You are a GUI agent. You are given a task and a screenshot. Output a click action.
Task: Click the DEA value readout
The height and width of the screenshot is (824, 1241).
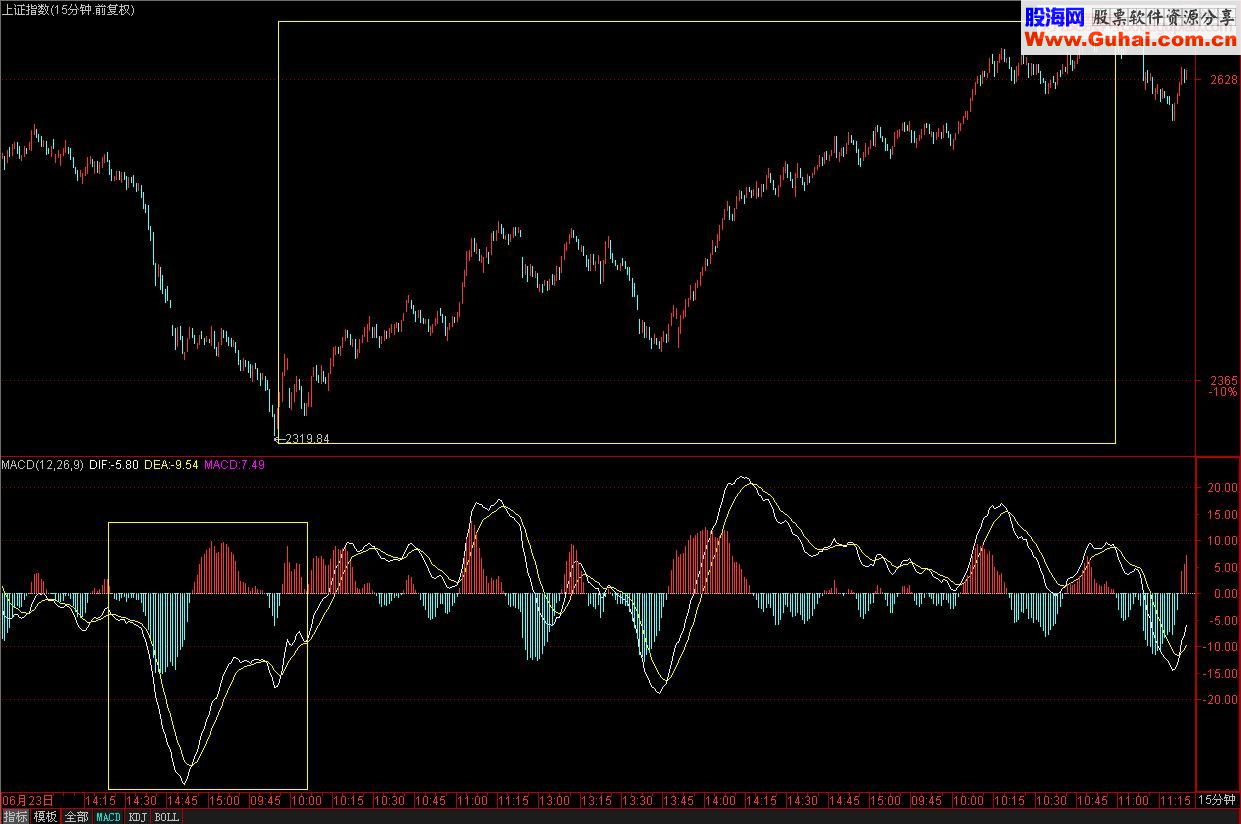pos(171,465)
